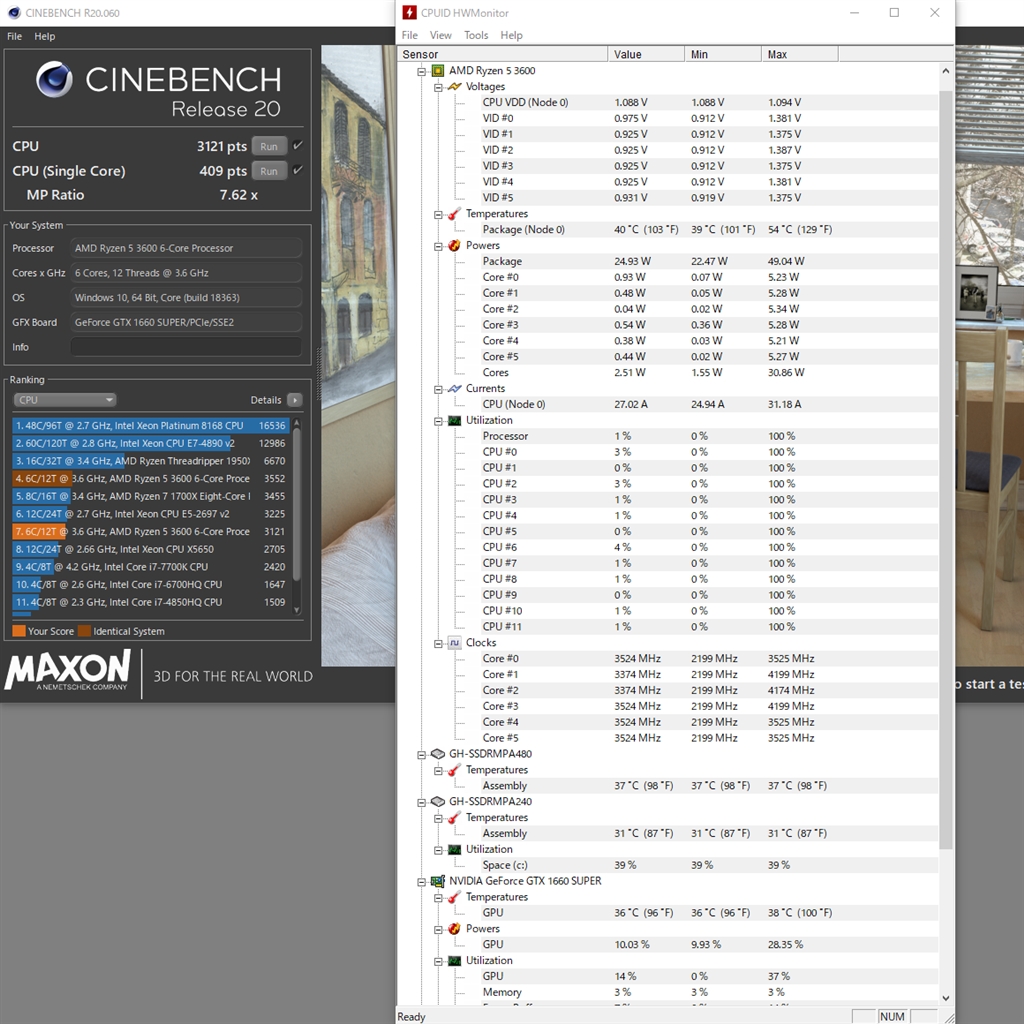Click the Utilization icon under the NVIDIA GPU
Screen dimensions: 1024x1024
pos(455,961)
